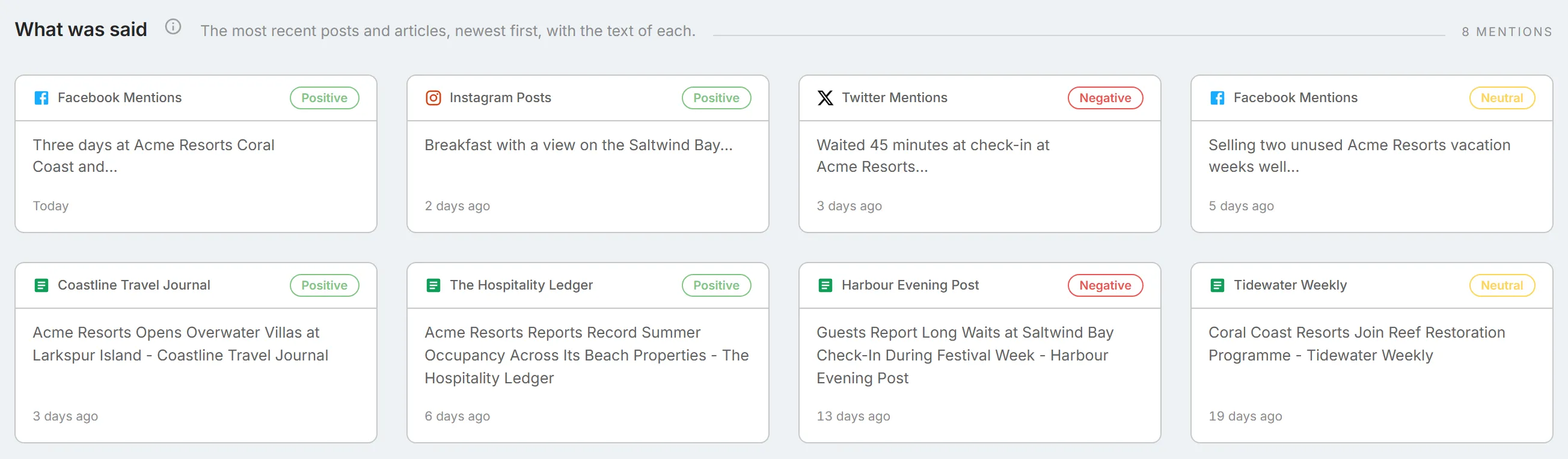
Task: Click the 'Instagram Posts' source title
Action: (x=500, y=98)
